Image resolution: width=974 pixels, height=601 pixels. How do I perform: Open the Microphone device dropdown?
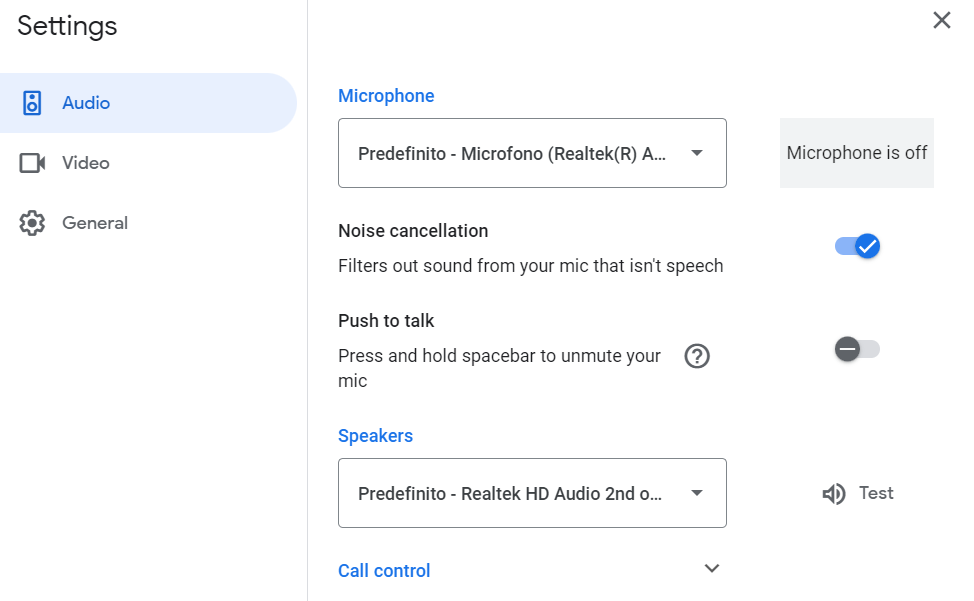pos(532,153)
